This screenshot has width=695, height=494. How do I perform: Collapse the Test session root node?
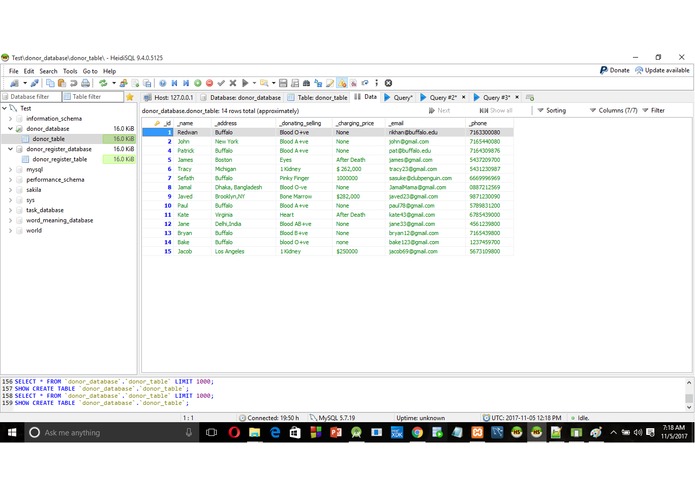[4, 108]
